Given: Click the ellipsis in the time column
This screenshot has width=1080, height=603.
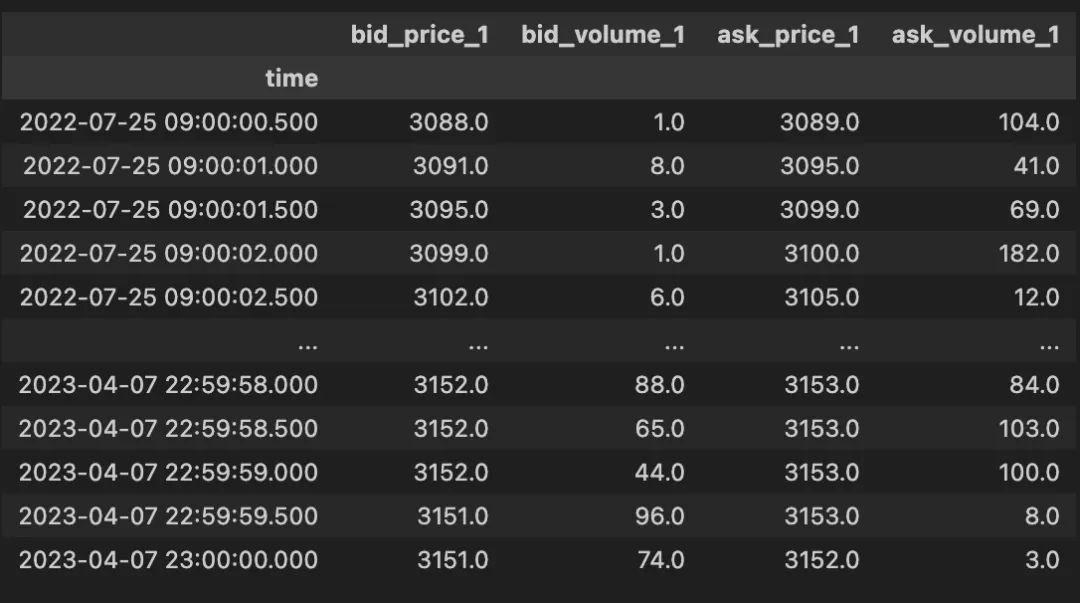Looking at the screenshot, I should 307,343.
